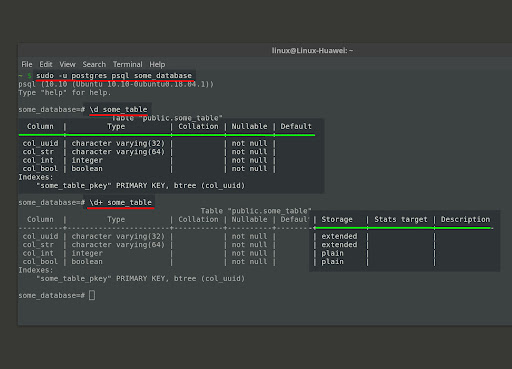Screen dimensions: 512x369
Task: Click the Storage column header
Action: tap(337, 219)
